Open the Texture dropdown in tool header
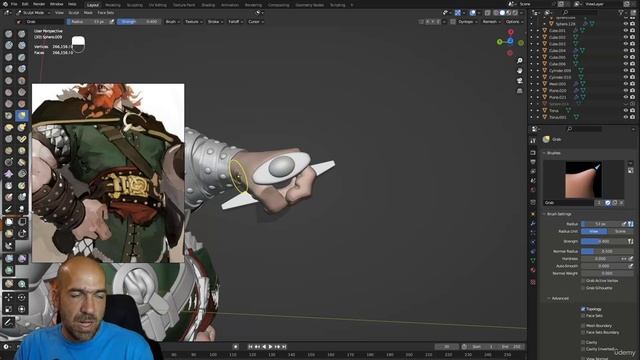The width and height of the screenshot is (640, 360). (193, 22)
